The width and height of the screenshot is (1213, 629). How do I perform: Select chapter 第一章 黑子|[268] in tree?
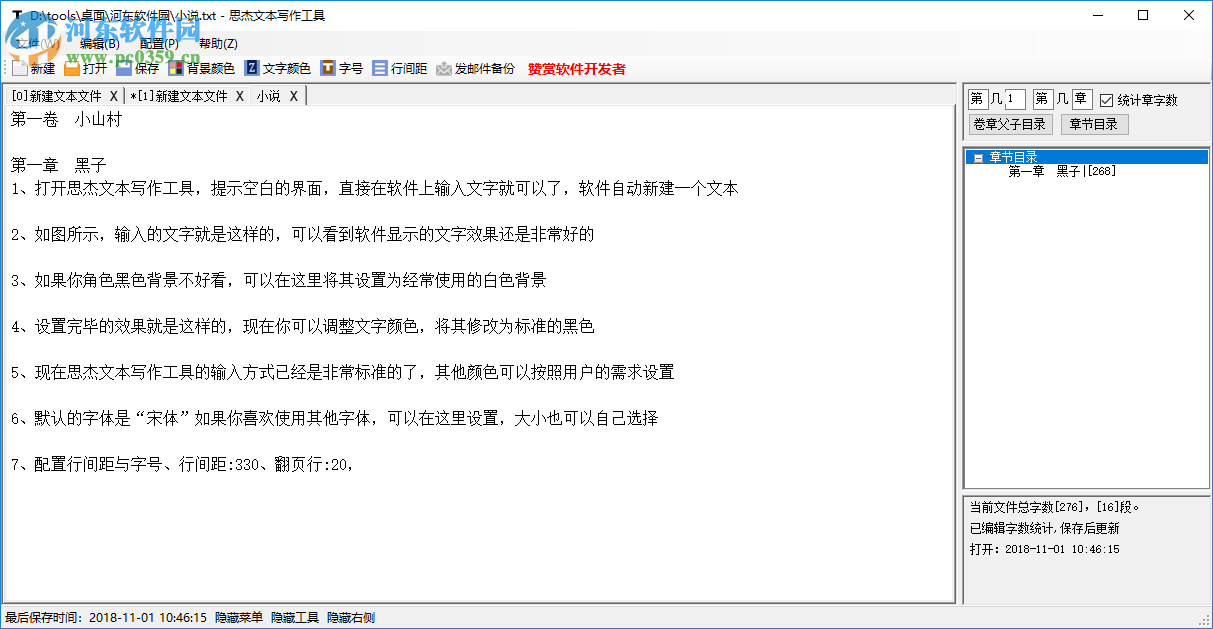click(x=1062, y=171)
